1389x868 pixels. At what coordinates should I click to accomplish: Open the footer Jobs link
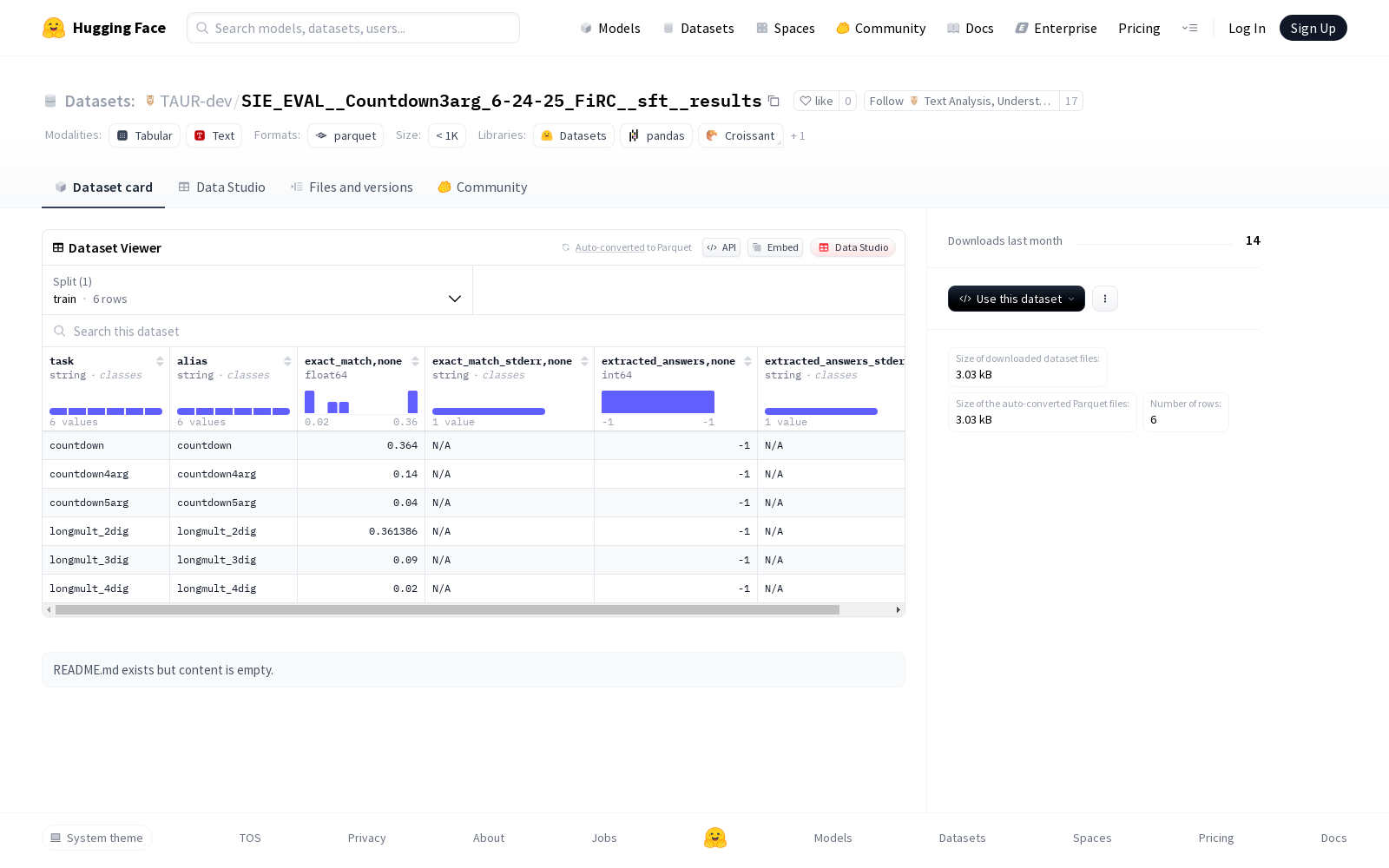[x=604, y=838]
